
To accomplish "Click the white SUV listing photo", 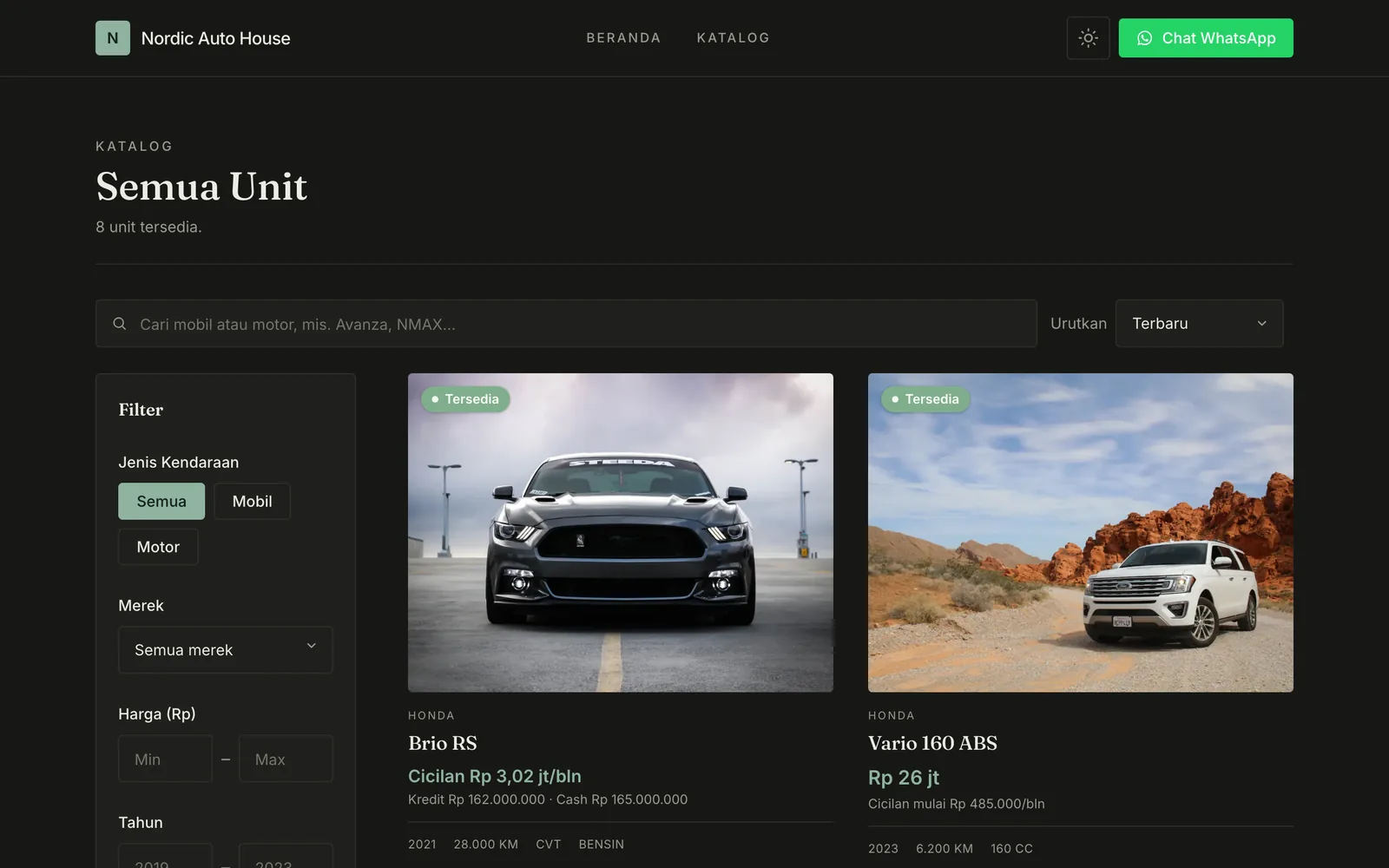I will (x=1081, y=533).
